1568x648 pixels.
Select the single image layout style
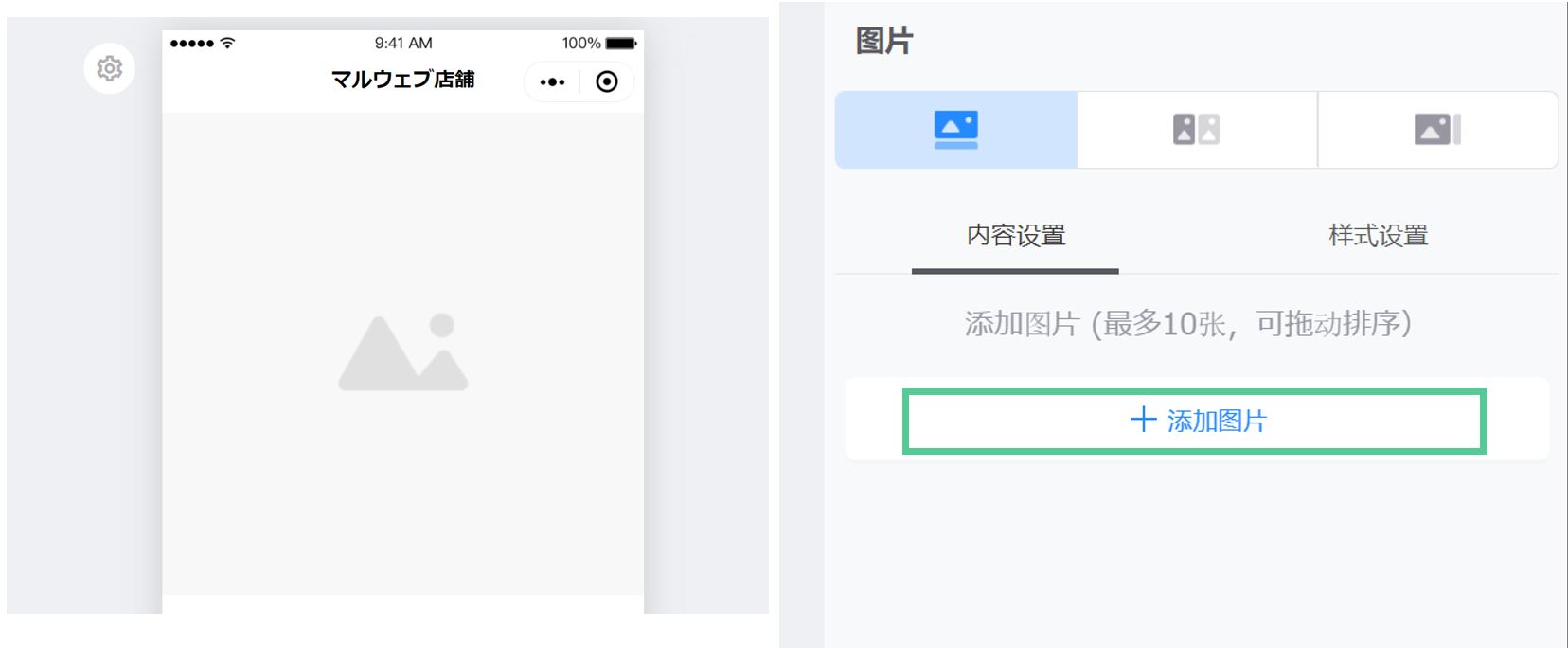point(956,130)
